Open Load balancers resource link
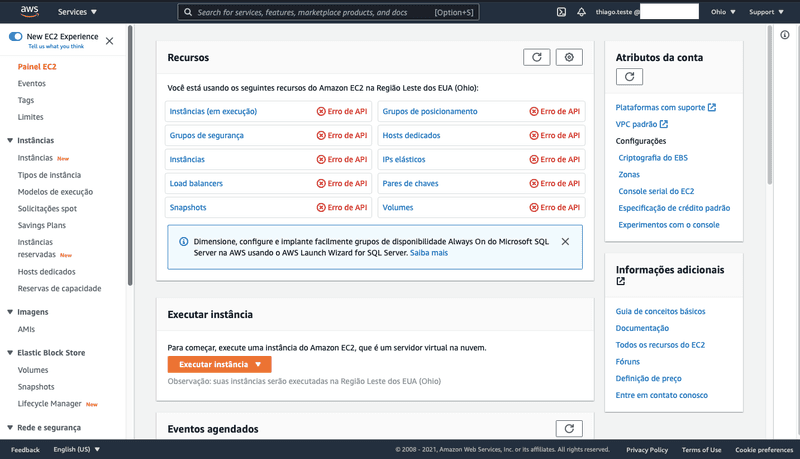Image resolution: width=800 pixels, height=459 pixels. (196, 183)
